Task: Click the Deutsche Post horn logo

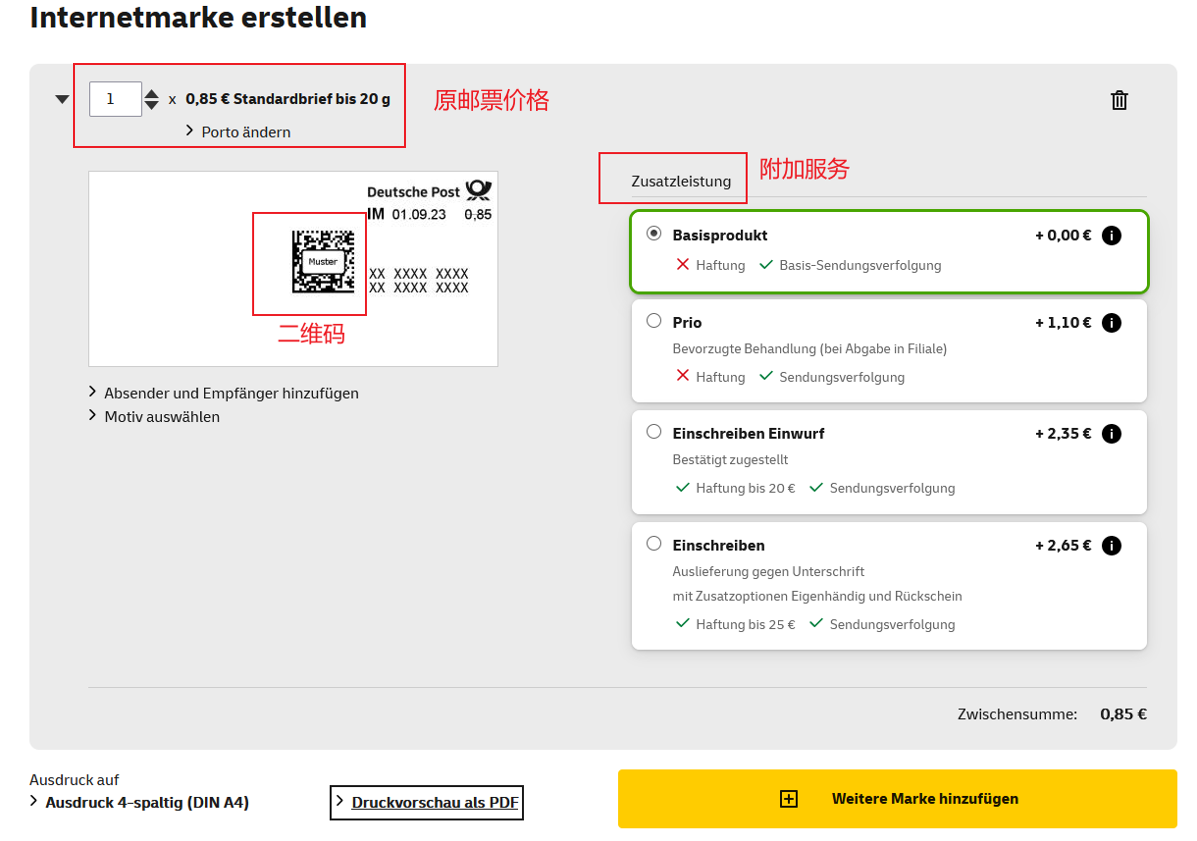Action: tap(479, 189)
